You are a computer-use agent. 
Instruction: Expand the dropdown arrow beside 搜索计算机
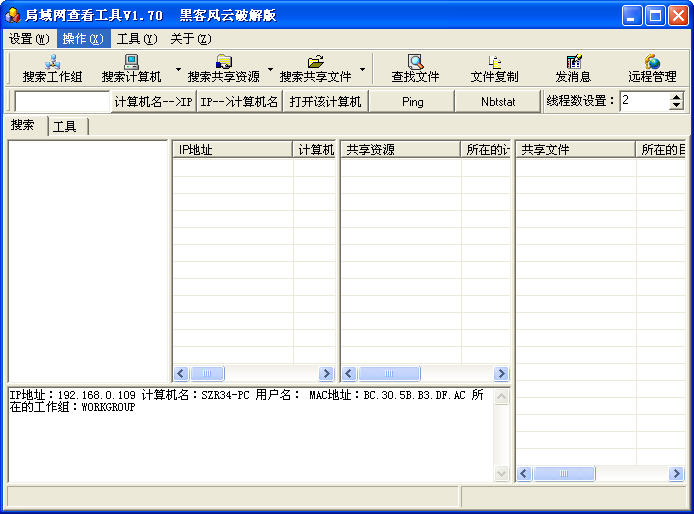(x=178, y=70)
